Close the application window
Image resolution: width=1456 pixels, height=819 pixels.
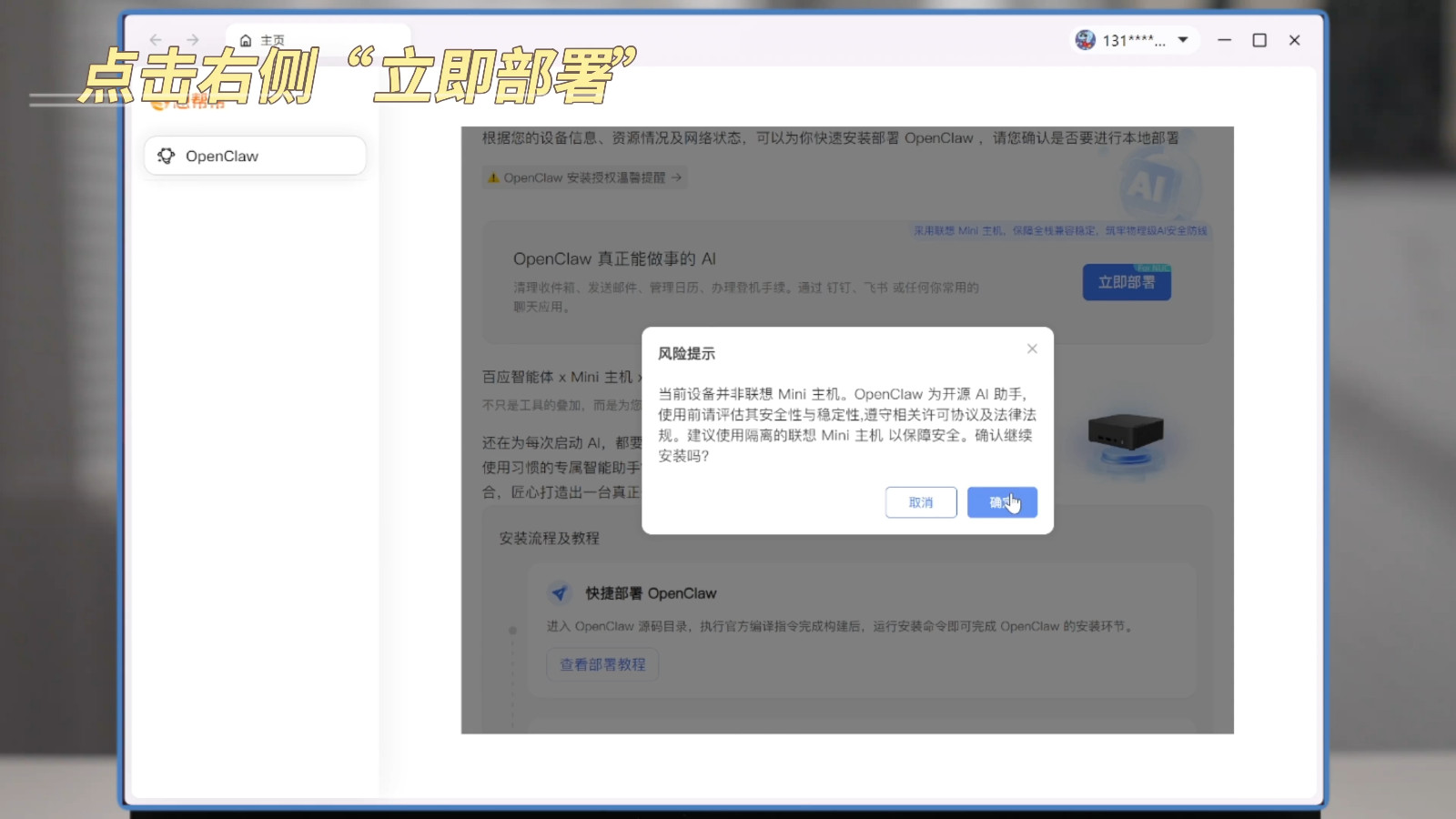point(1295,40)
